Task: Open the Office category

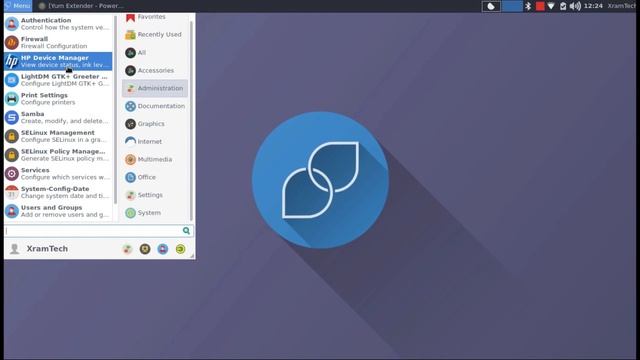Action: point(155,177)
